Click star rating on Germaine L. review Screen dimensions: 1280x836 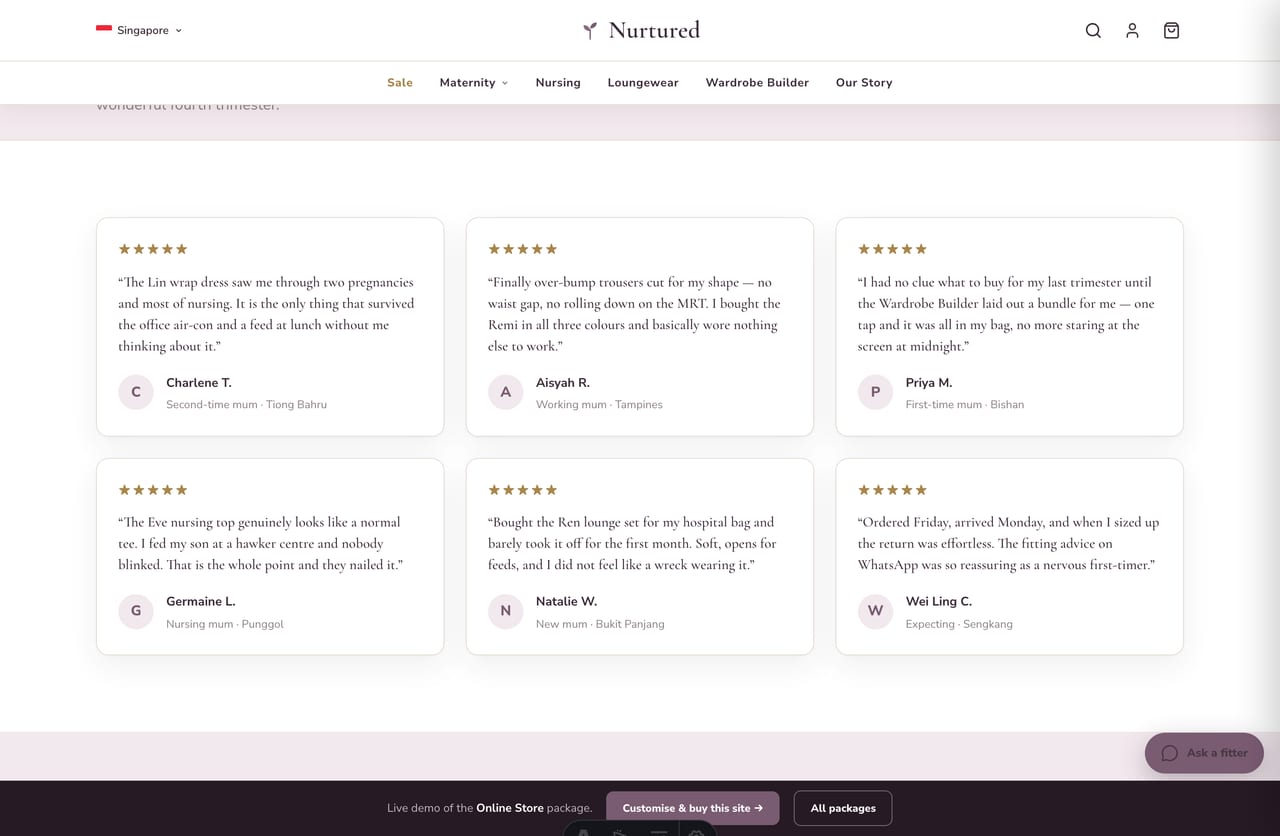click(x=153, y=490)
